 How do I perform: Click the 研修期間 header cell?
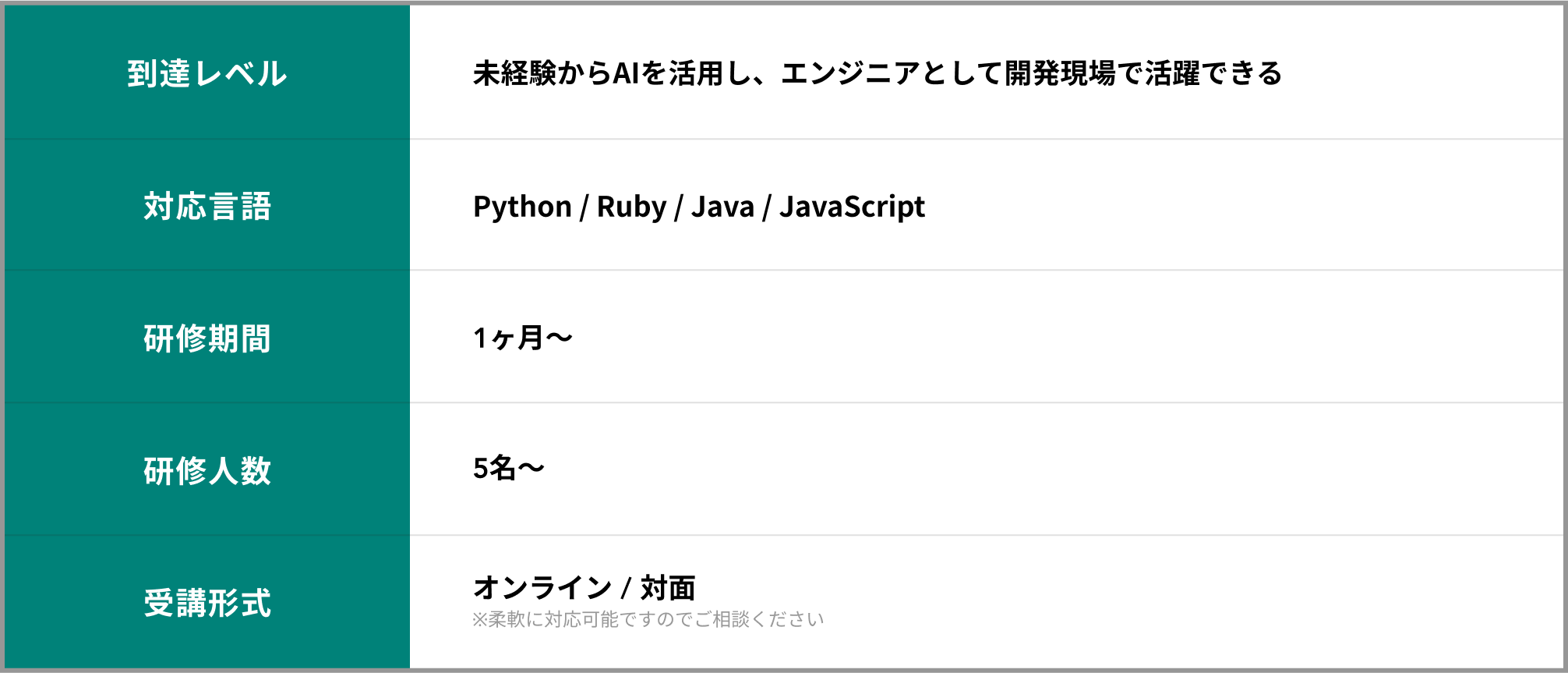tap(207, 338)
